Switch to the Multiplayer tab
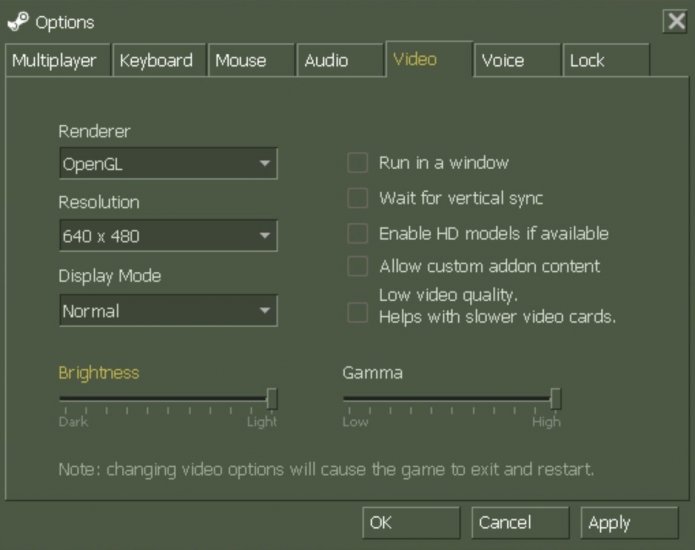Screen dimensions: 695x550 [x=55, y=61]
